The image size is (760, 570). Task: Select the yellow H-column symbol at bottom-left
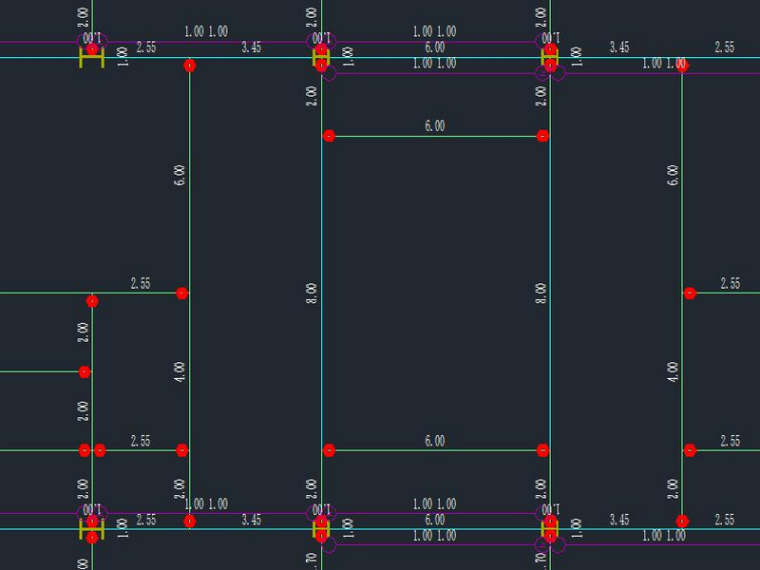(92, 529)
